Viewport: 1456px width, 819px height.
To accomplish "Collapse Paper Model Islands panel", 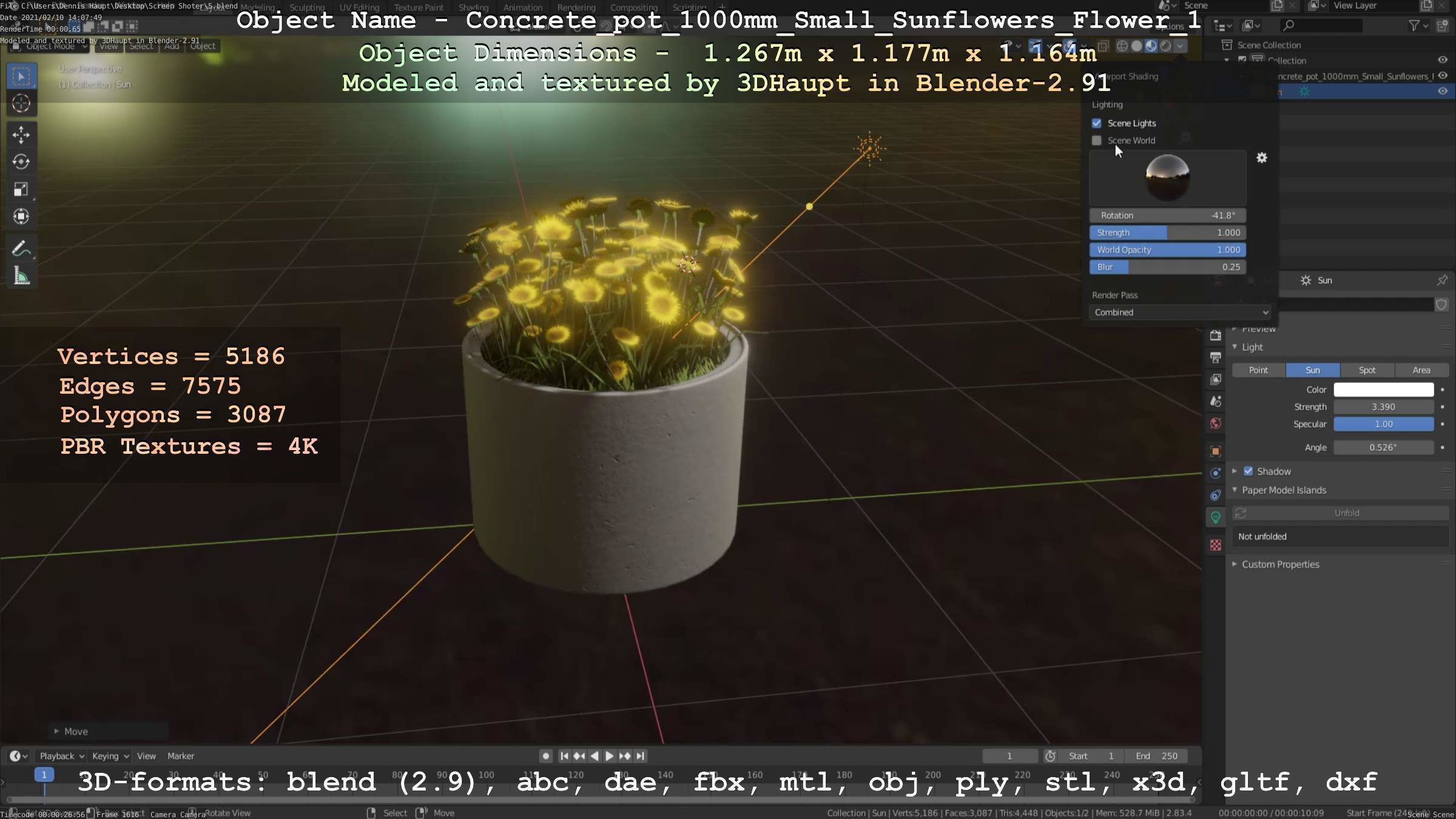I will pyautogui.click(x=1235, y=490).
